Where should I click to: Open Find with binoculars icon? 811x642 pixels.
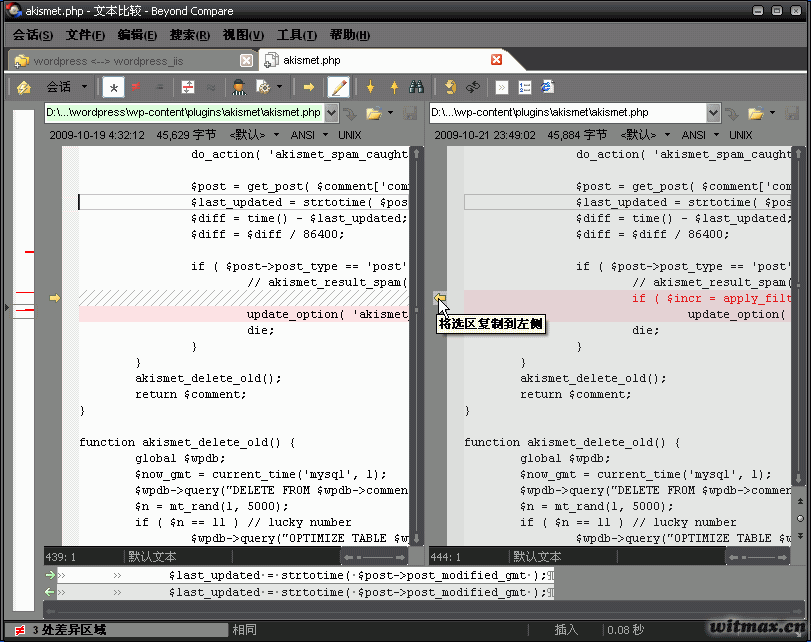coord(416,87)
